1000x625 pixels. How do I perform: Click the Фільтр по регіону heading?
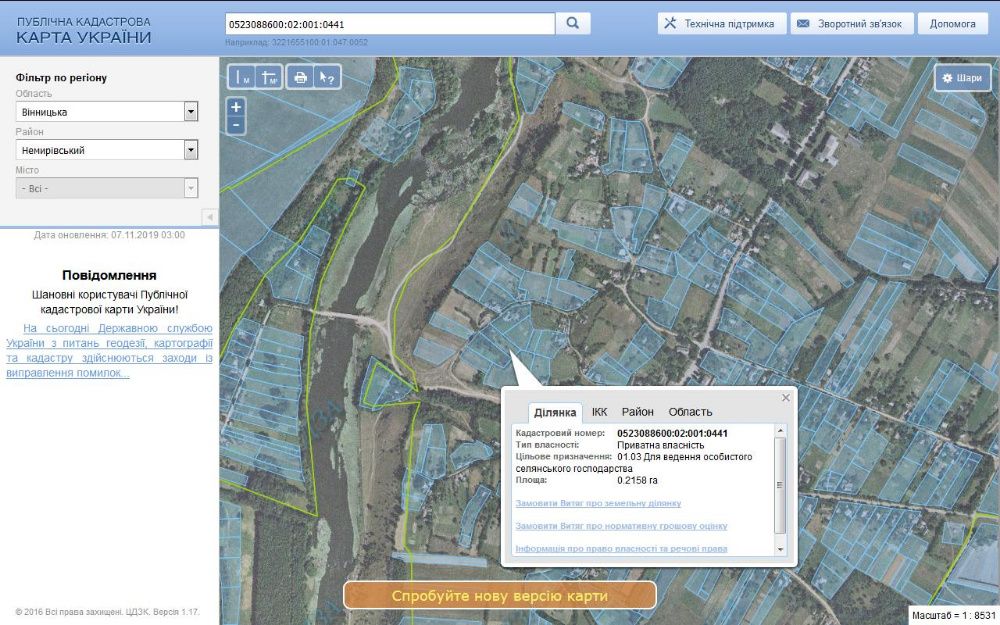point(61,78)
